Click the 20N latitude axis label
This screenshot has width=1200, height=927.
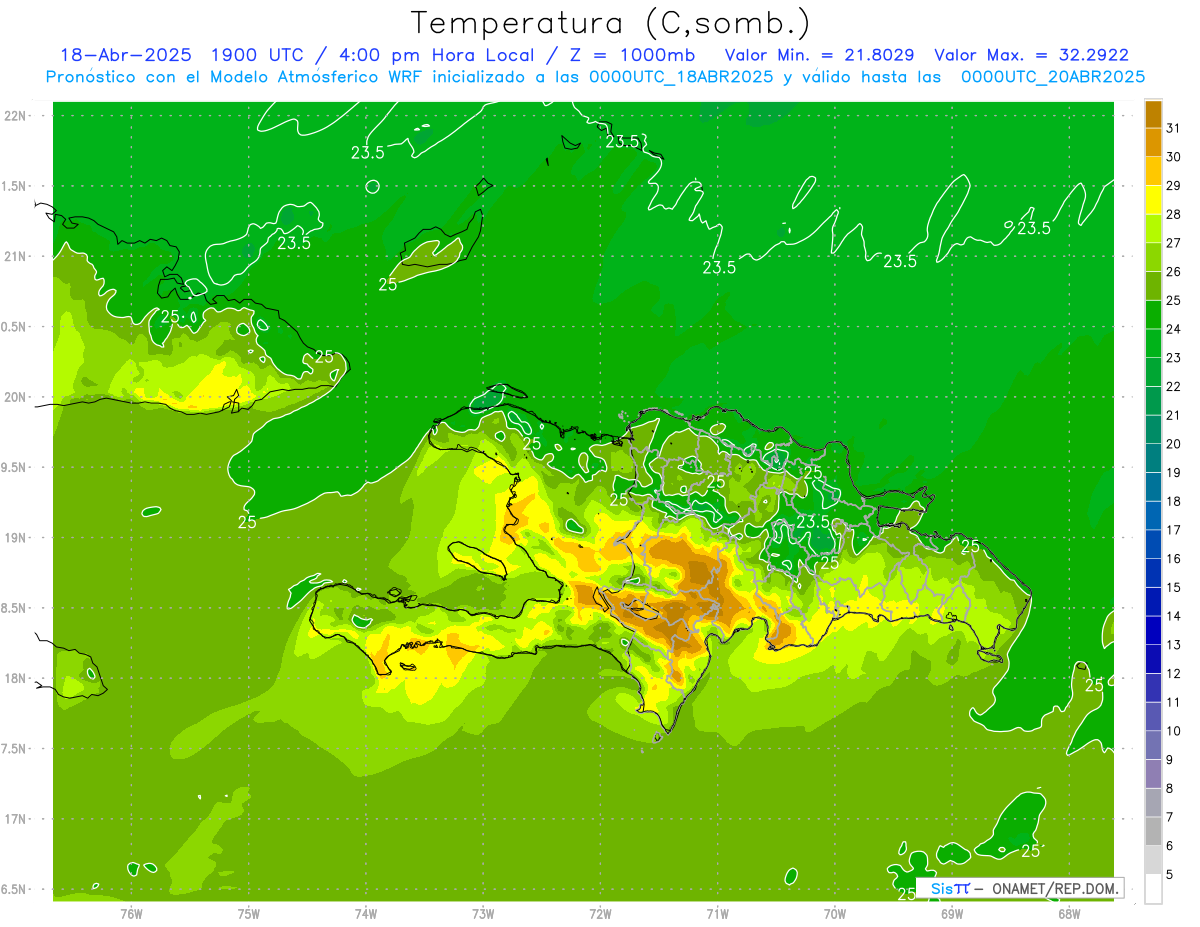[17, 397]
